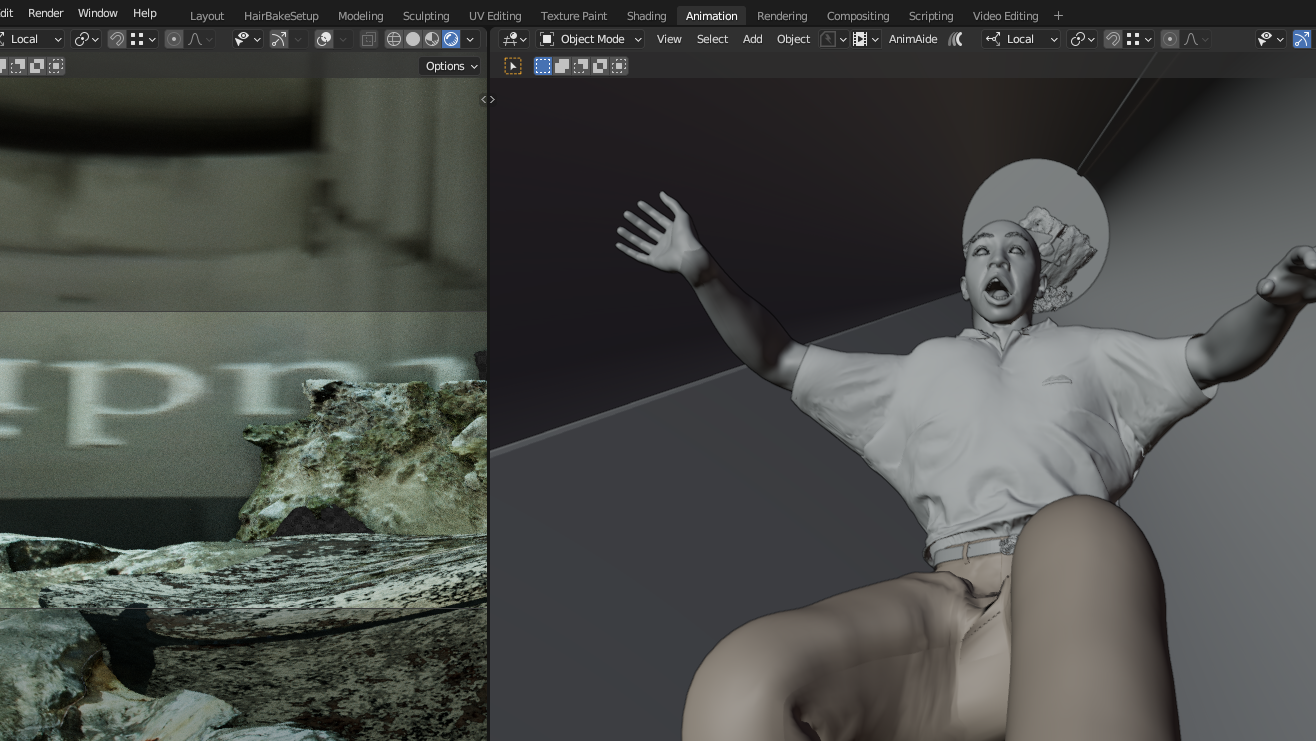Click rendered shading mode in left viewport
Screen dimensions: 1316x741
[451, 39]
